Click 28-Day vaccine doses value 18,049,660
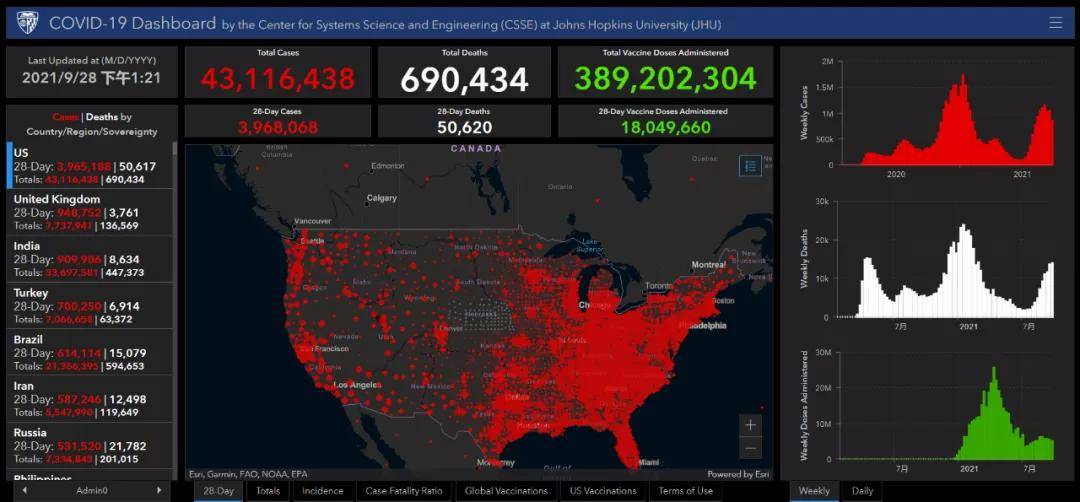Image resolution: width=1080 pixels, height=502 pixels. (665, 127)
